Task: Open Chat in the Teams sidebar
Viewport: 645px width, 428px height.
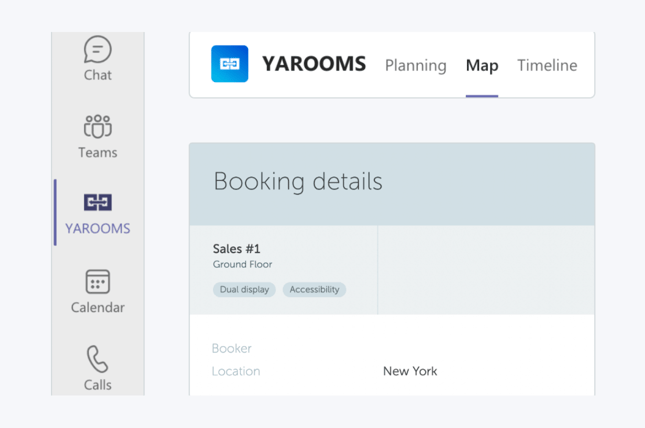Action: coord(97,58)
